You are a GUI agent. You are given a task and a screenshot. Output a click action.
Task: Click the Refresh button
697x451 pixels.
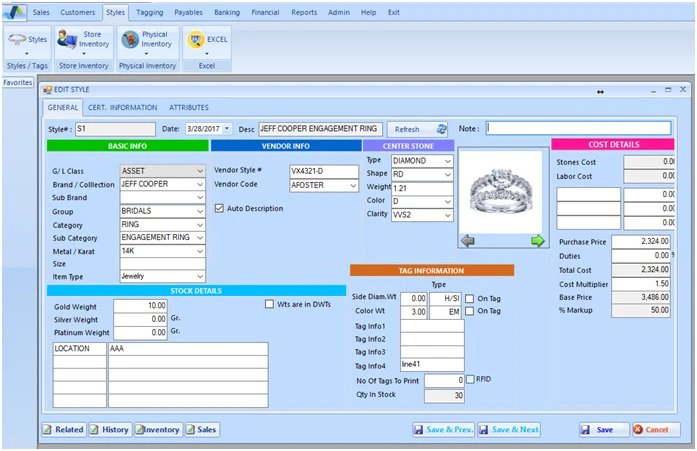coord(417,129)
